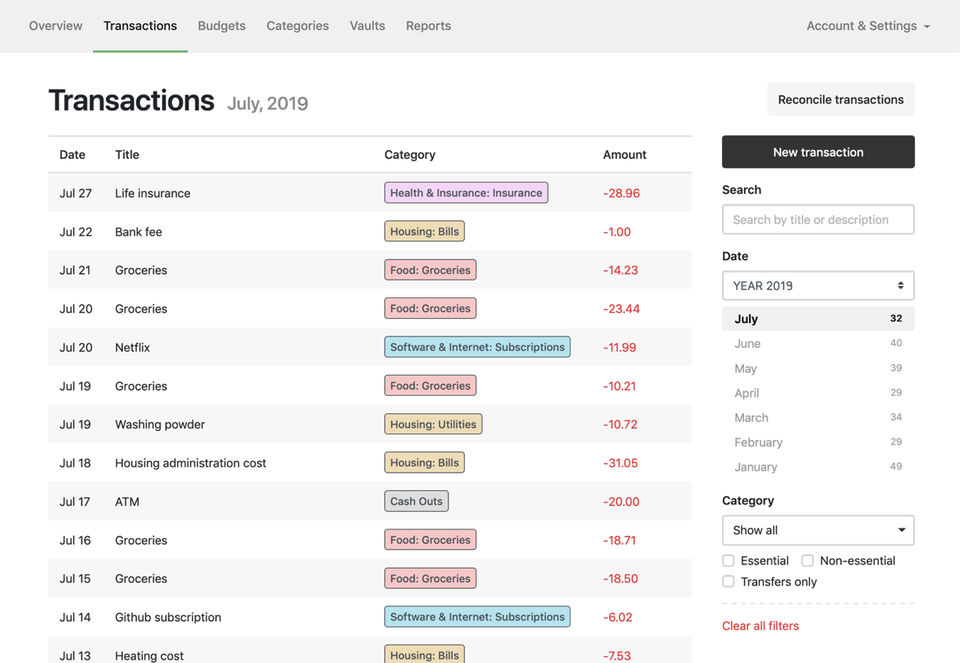Click the Amount column header
This screenshot has width=960, height=663.
pyautogui.click(x=624, y=155)
